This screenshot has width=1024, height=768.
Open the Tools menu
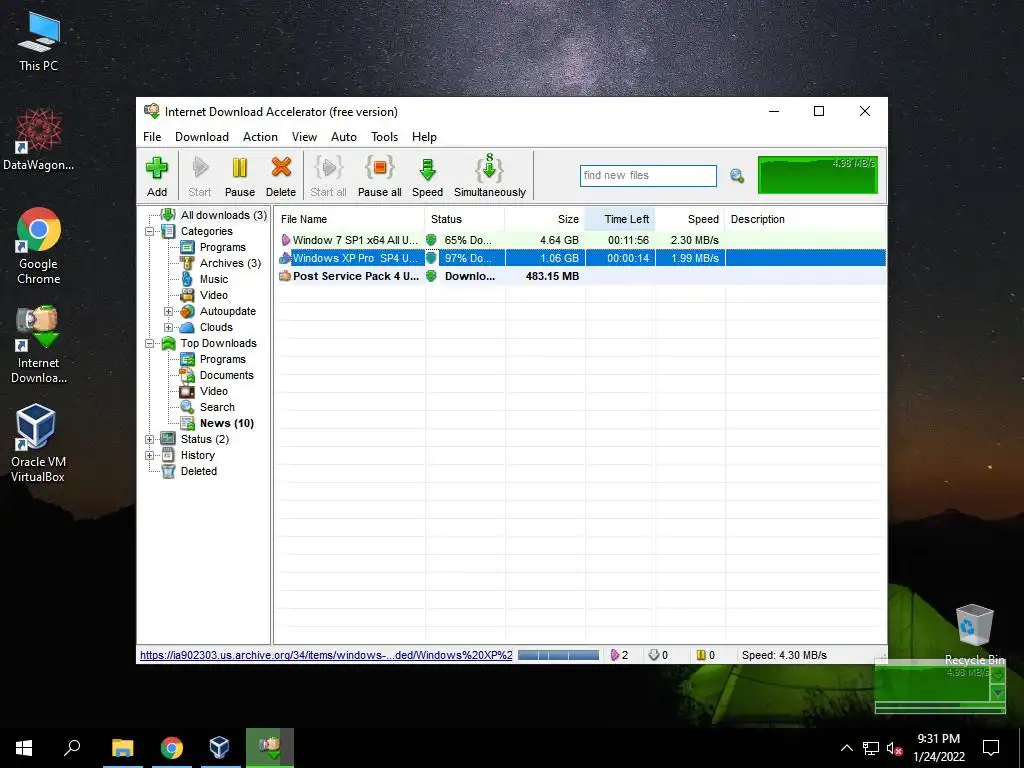tap(385, 136)
